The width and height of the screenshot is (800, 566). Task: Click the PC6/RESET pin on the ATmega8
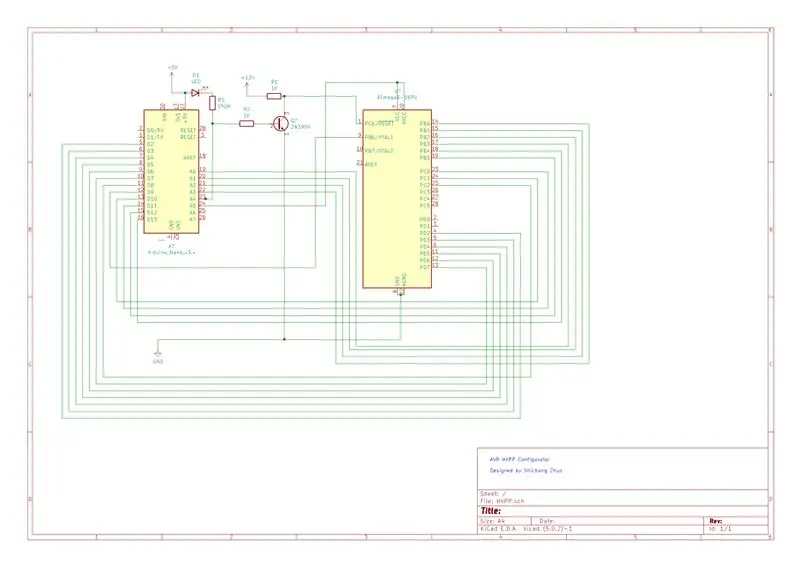379,124
